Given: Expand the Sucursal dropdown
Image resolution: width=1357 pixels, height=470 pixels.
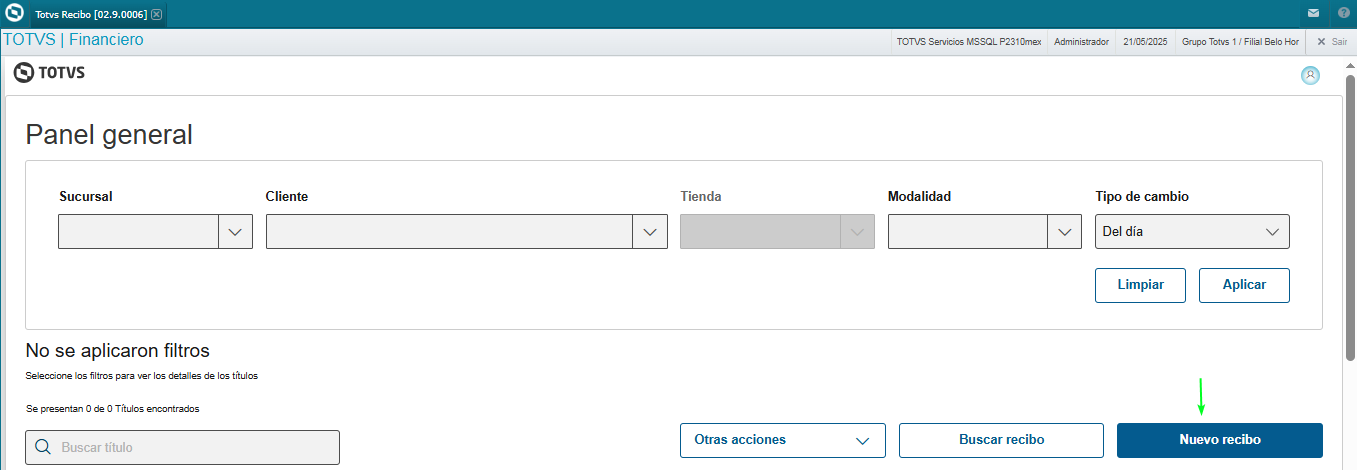Looking at the screenshot, I should pyautogui.click(x=235, y=231).
